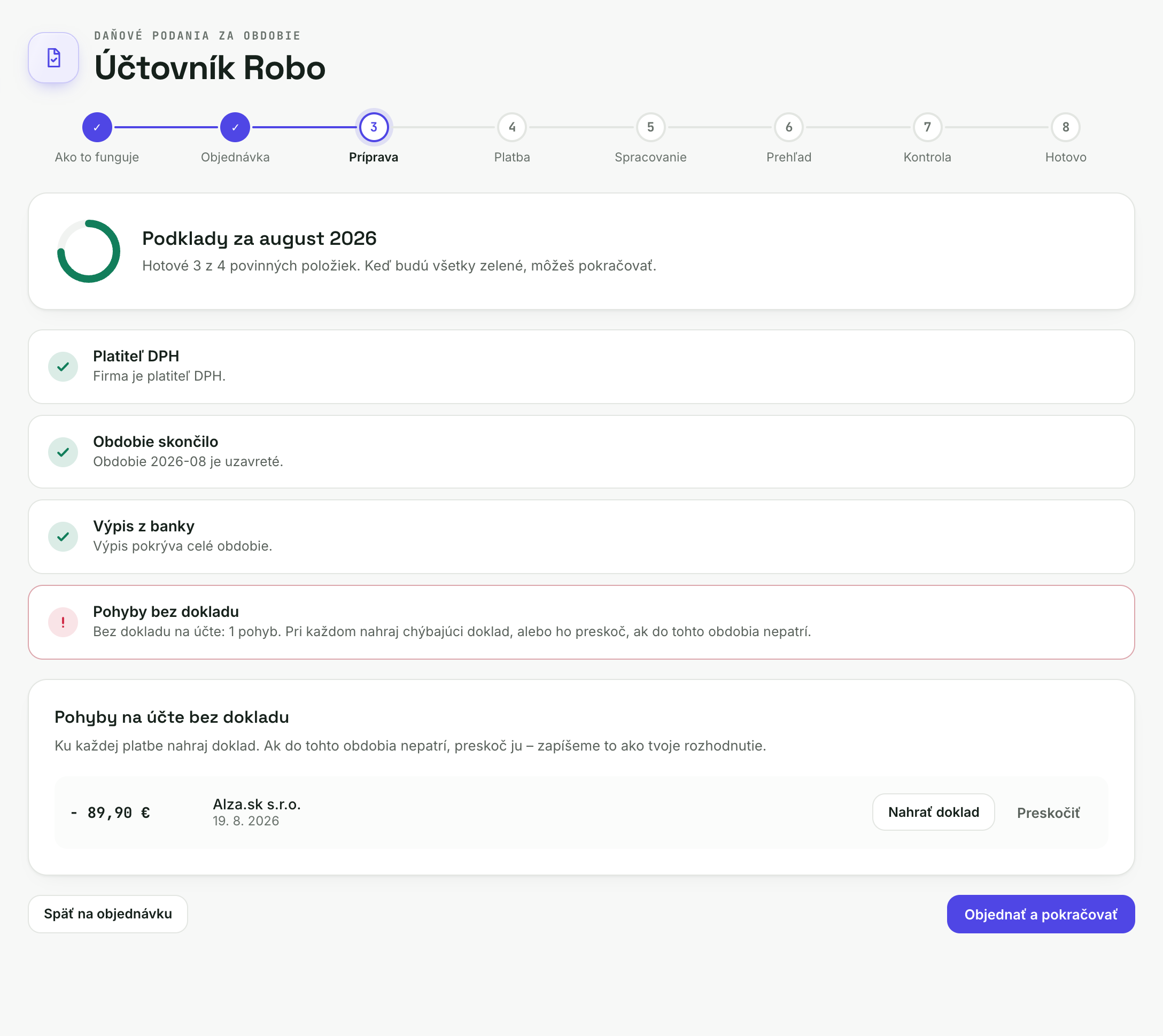Image resolution: width=1163 pixels, height=1036 pixels.
Task: Go to completed step Ako to funguje
Action: [97, 127]
